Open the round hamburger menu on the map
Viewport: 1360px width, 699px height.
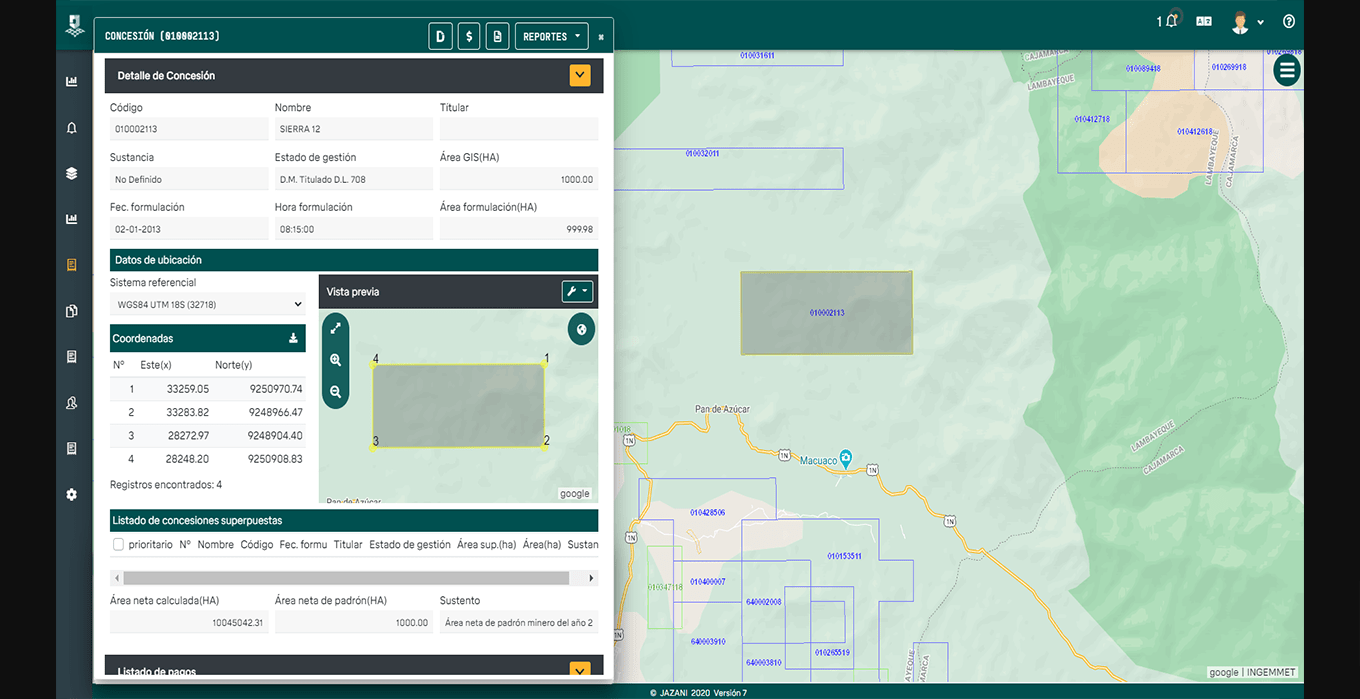pos(1287,70)
